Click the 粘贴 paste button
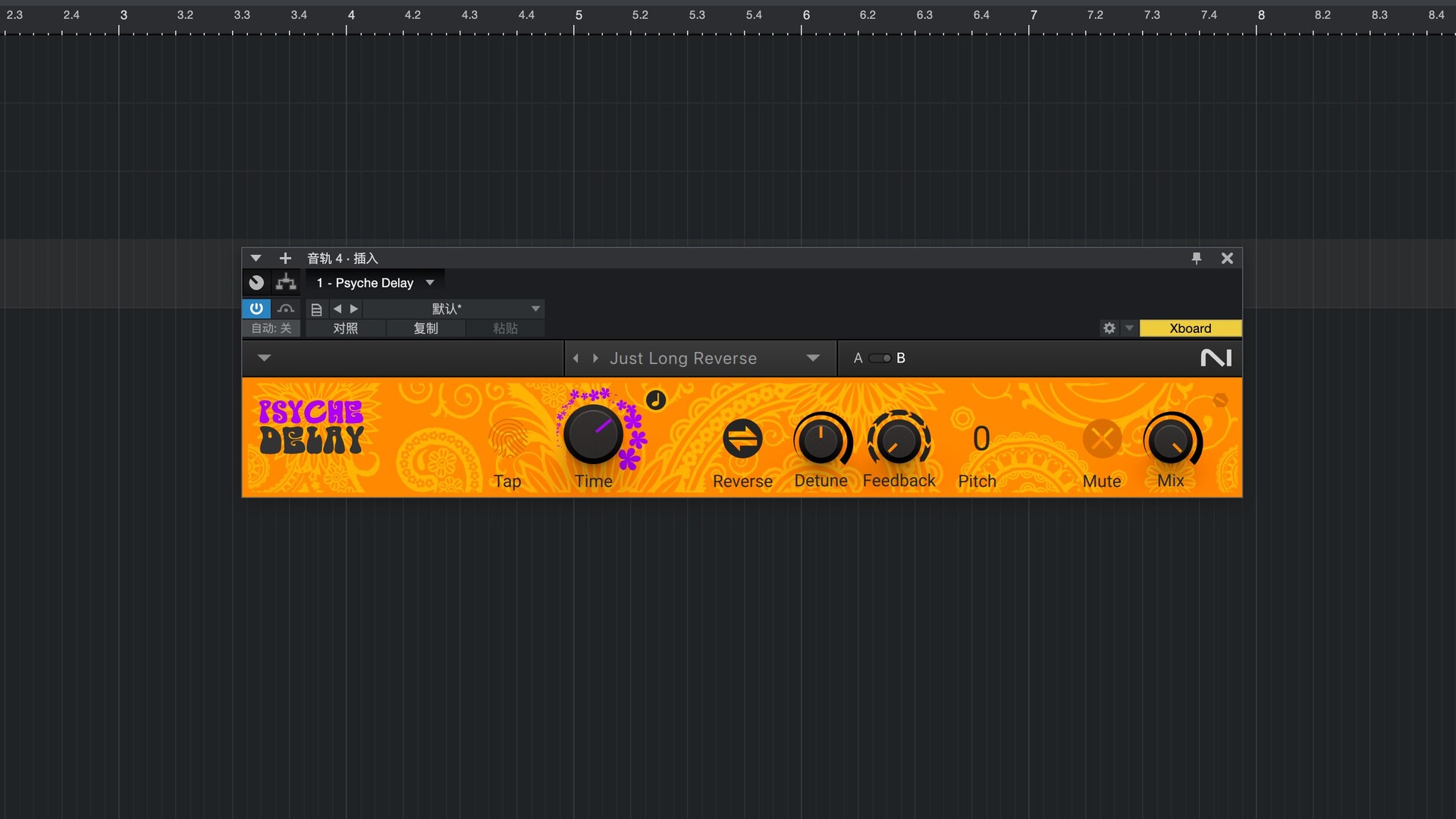This screenshot has height=819, width=1456. pos(505,328)
